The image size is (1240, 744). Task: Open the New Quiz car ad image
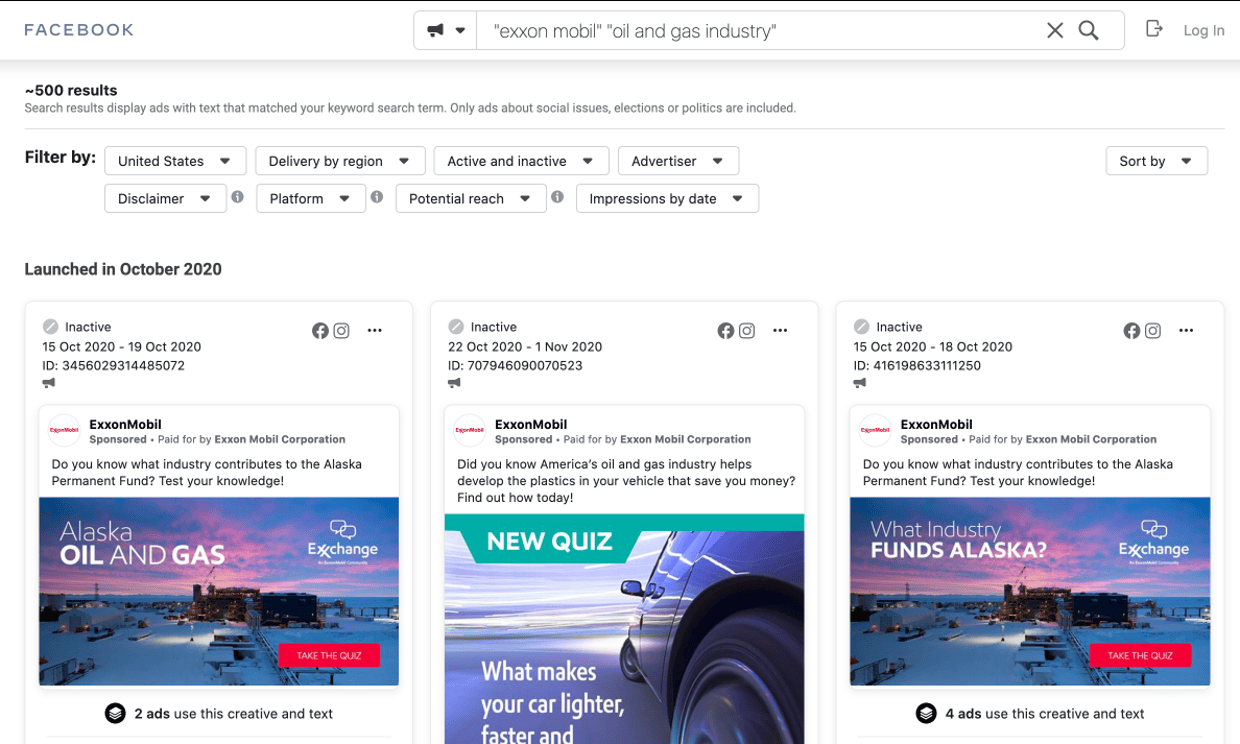click(x=624, y=630)
